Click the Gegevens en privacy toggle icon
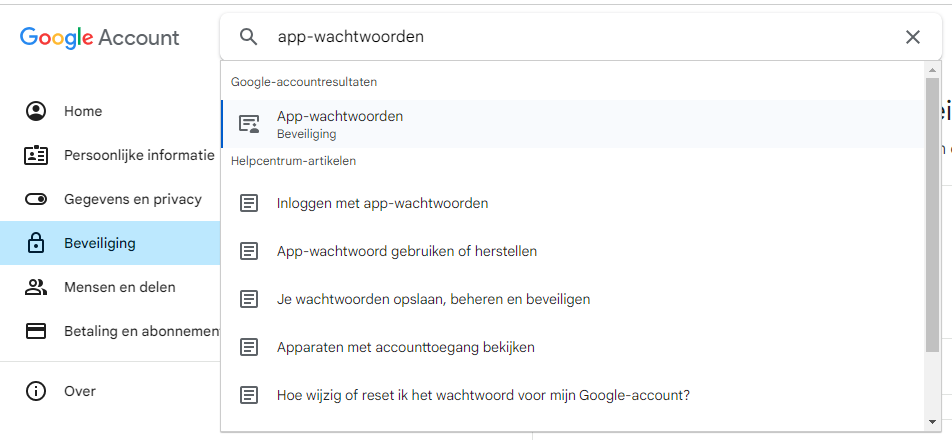Viewport: 952px width, 440px height. click(x=36, y=199)
